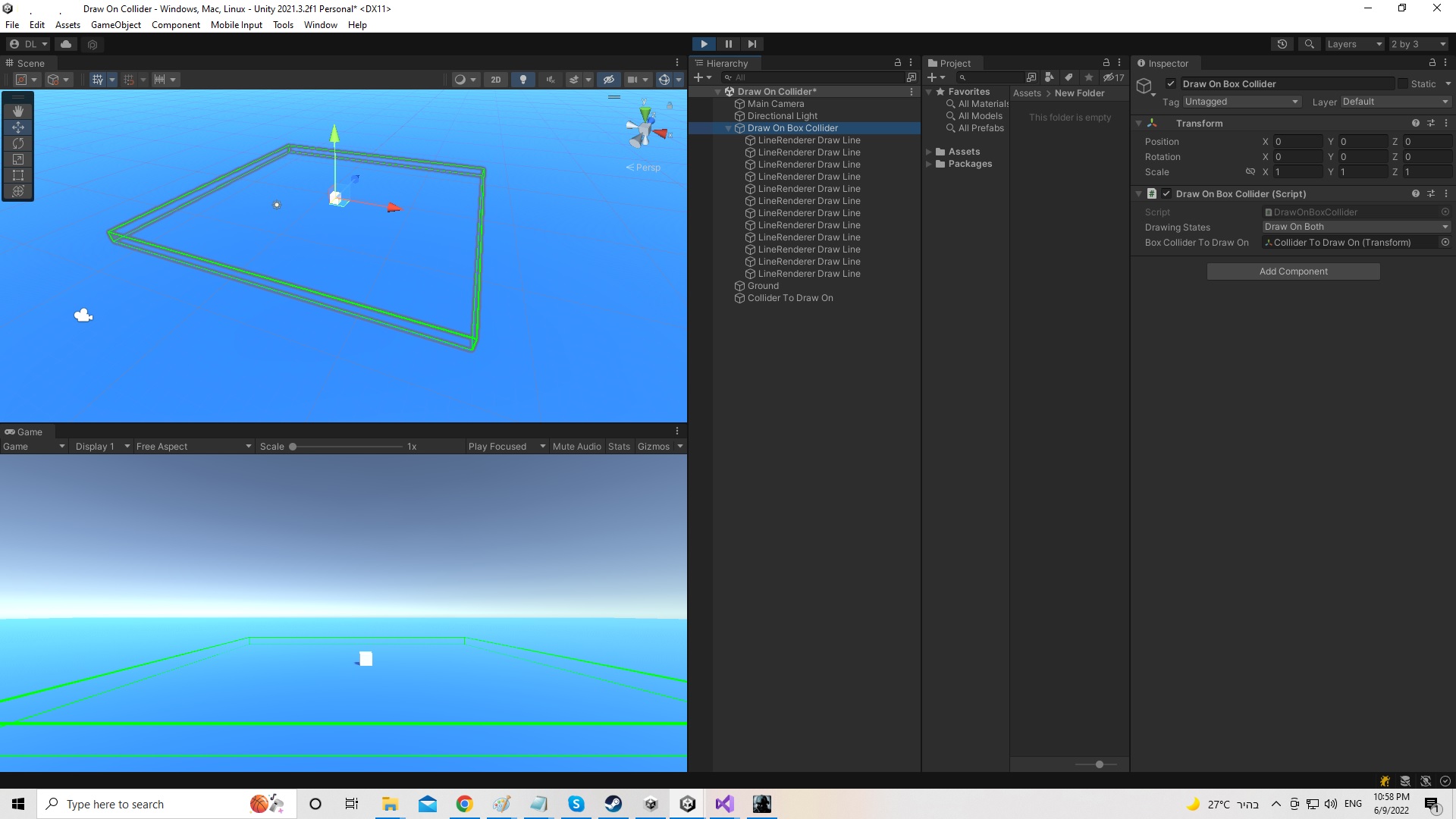Viewport: 1456px width, 819px height.
Task: Toggle Stats in Game view
Action: tap(619, 447)
